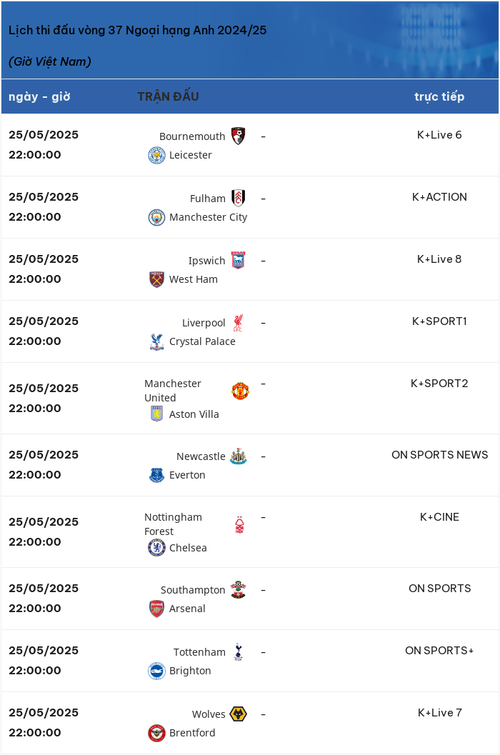500x755 pixels.
Task: Click the Manchester City club crest
Action: tap(157, 218)
